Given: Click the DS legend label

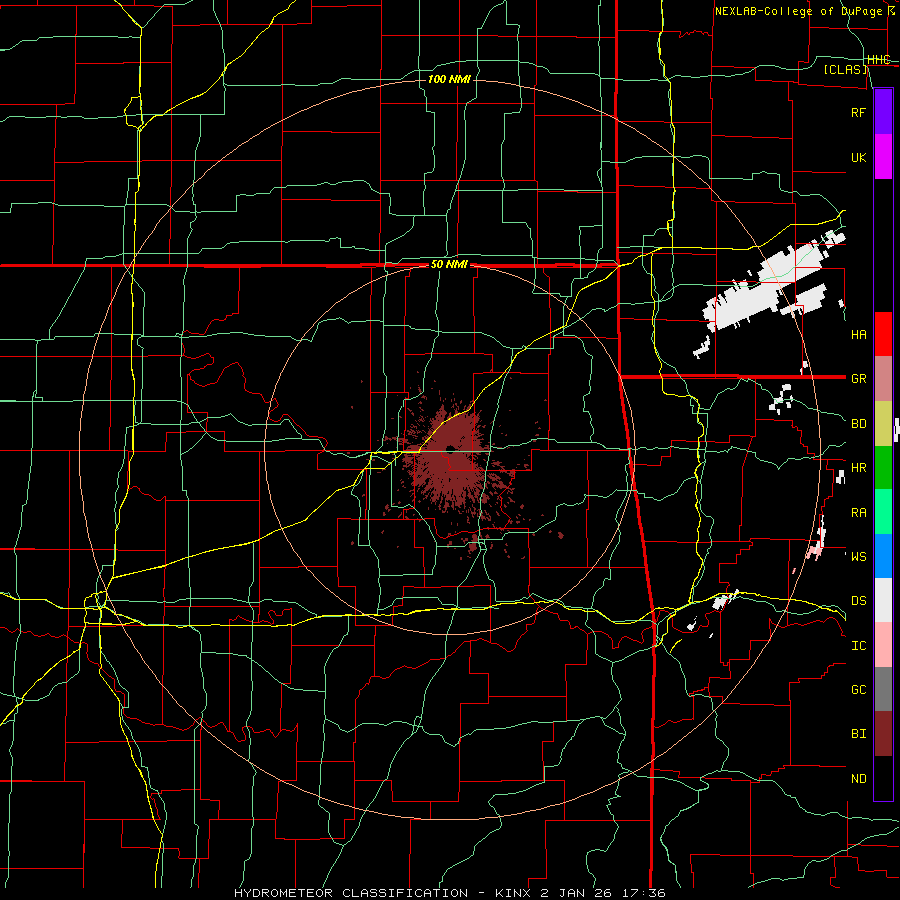Looking at the screenshot, I should click(x=859, y=601).
